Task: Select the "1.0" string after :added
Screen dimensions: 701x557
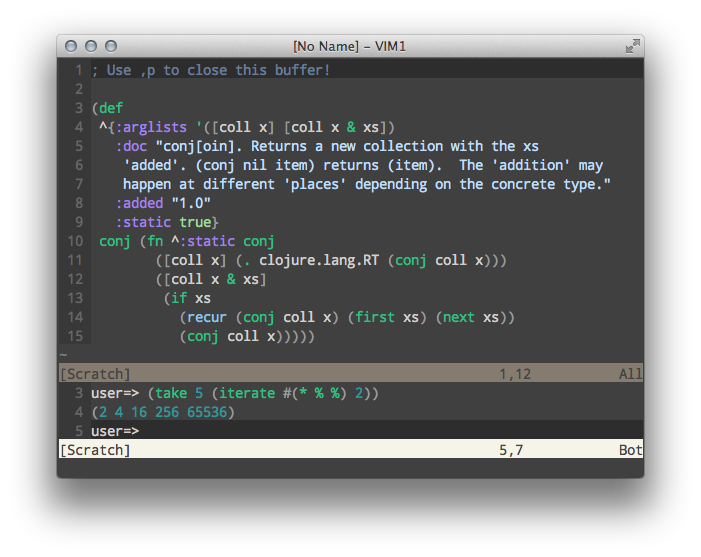Action: [x=191, y=203]
